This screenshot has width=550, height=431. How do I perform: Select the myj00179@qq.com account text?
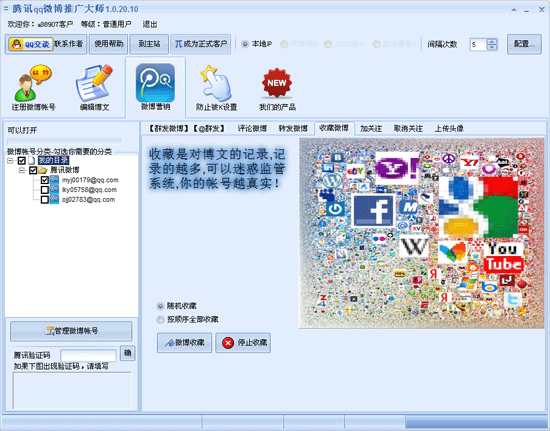click(x=90, y=180)
